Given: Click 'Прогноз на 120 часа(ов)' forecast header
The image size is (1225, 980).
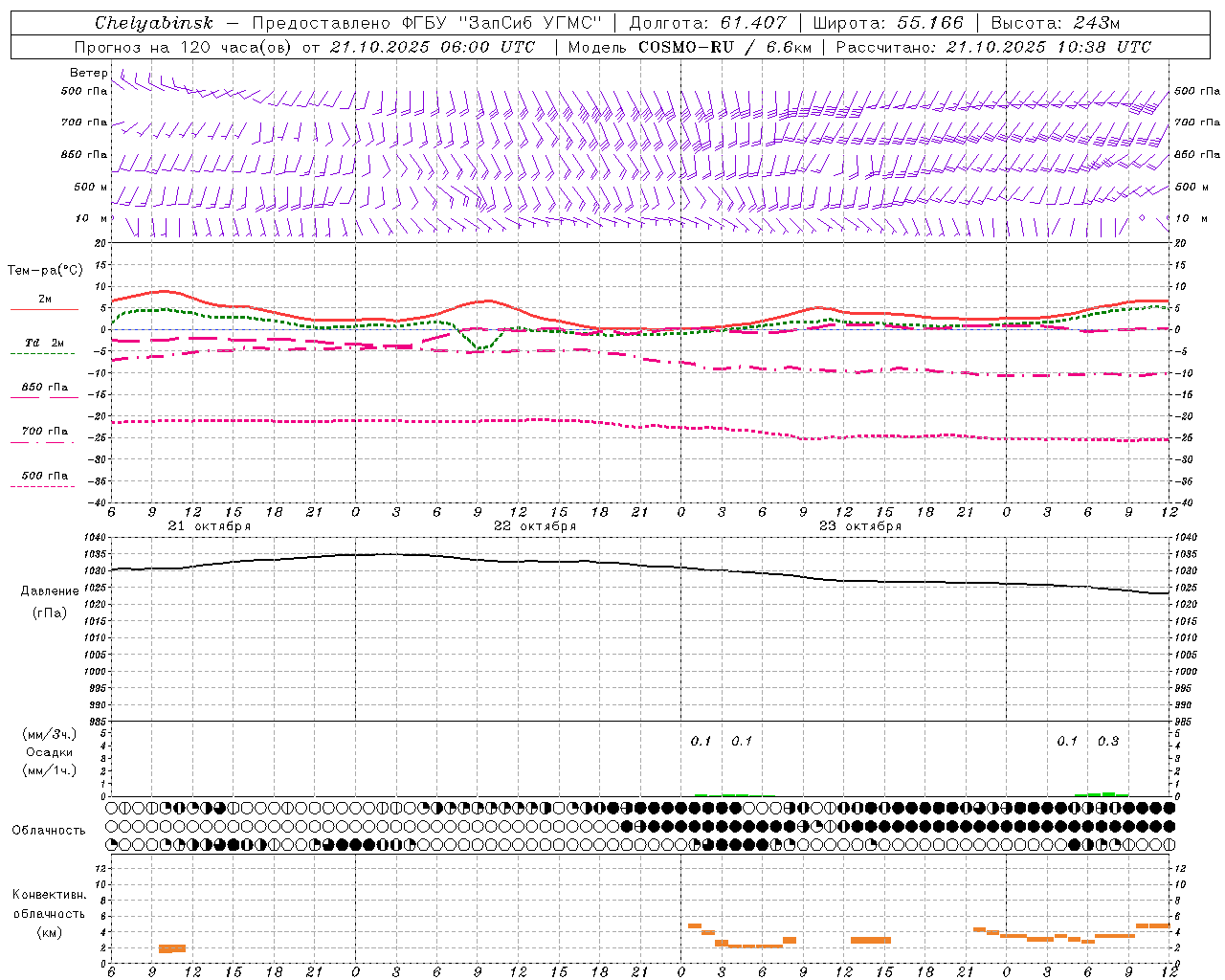Looking at the screenshot, I should (x=184, y=47).
